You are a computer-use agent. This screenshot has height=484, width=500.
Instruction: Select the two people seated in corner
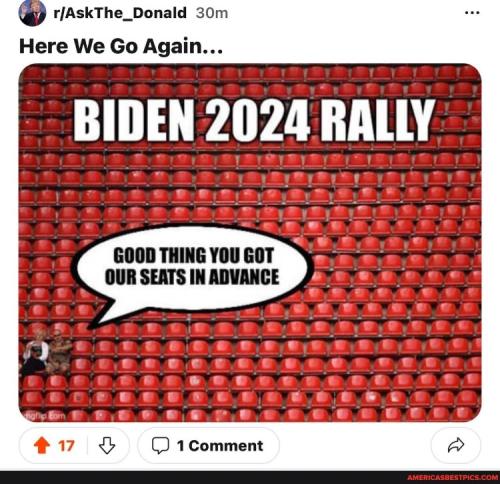click(47, 352)
